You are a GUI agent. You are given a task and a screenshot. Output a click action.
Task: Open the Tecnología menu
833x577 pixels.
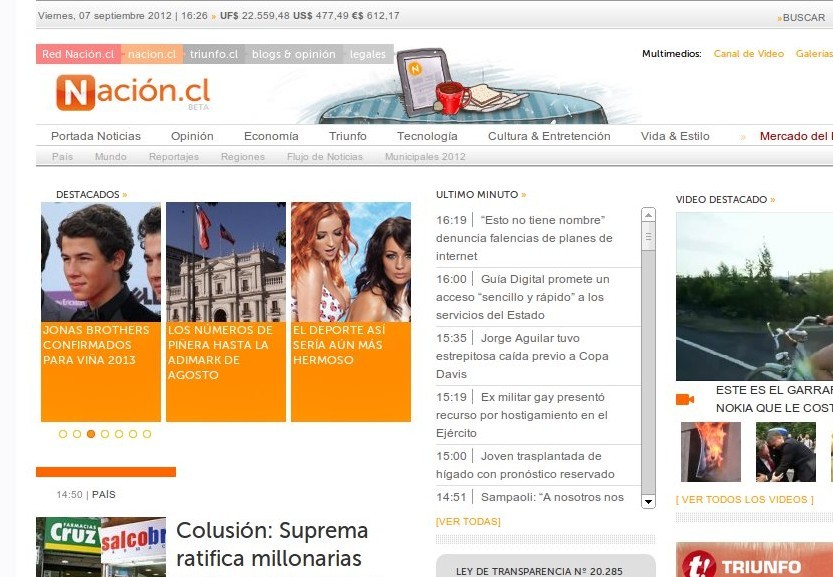427,136
